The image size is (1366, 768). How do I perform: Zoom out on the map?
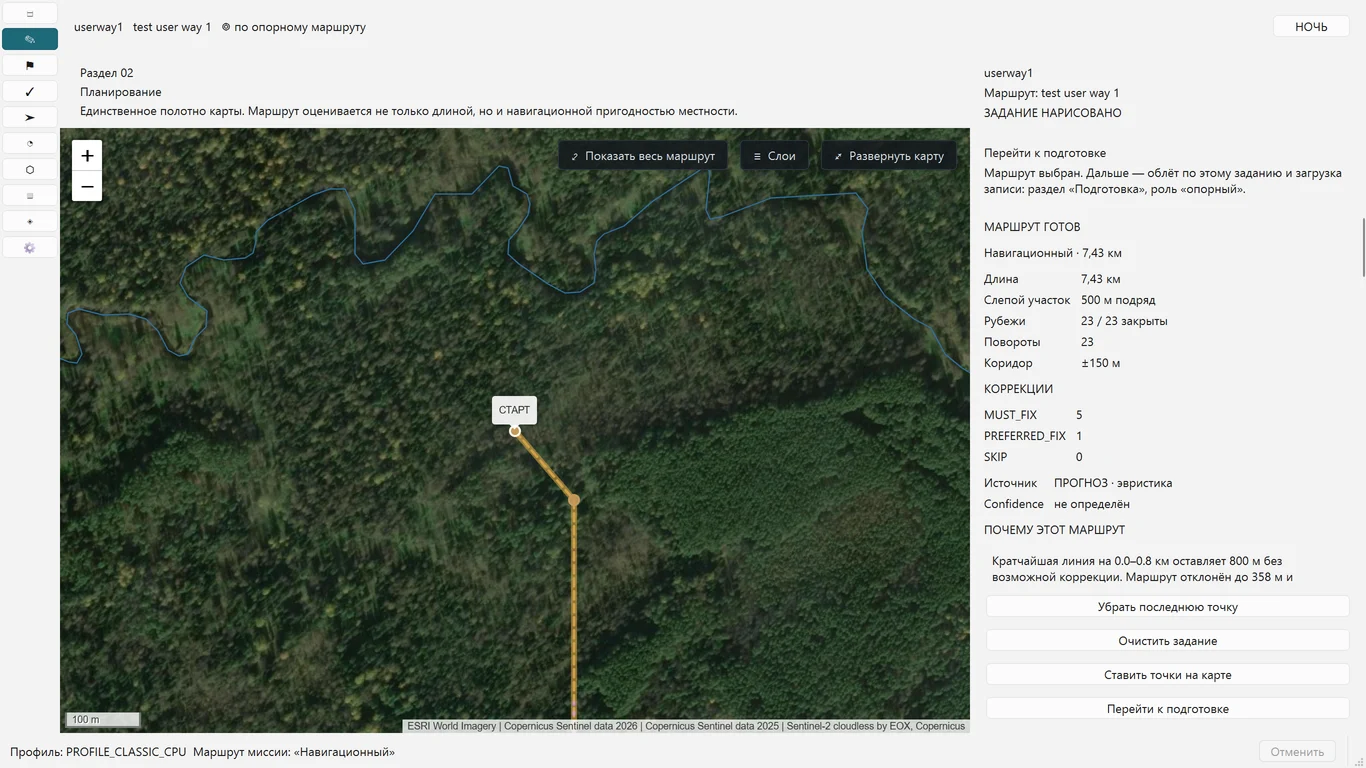[87, 186]
